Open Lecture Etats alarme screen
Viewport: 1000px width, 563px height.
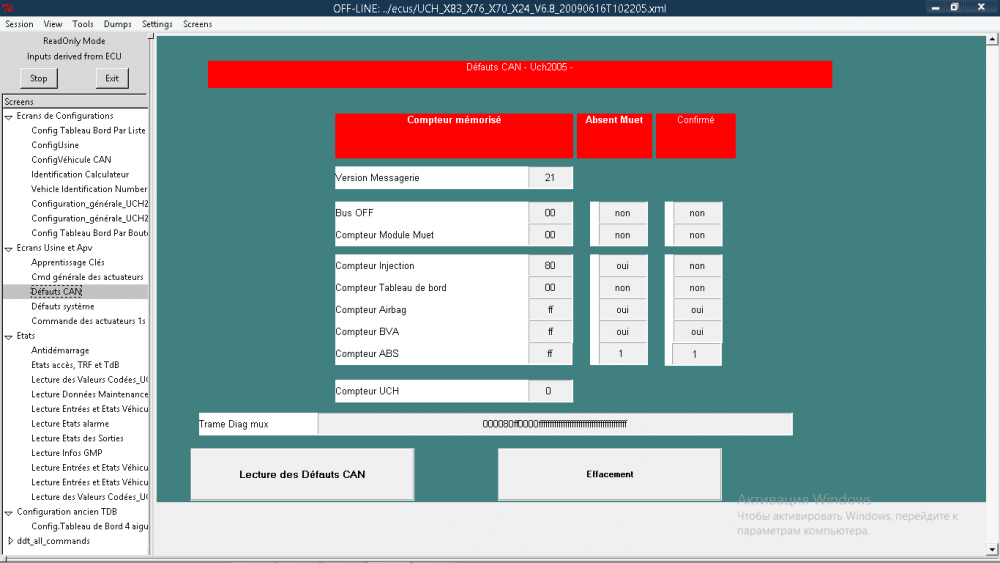(x=70, y=423)
